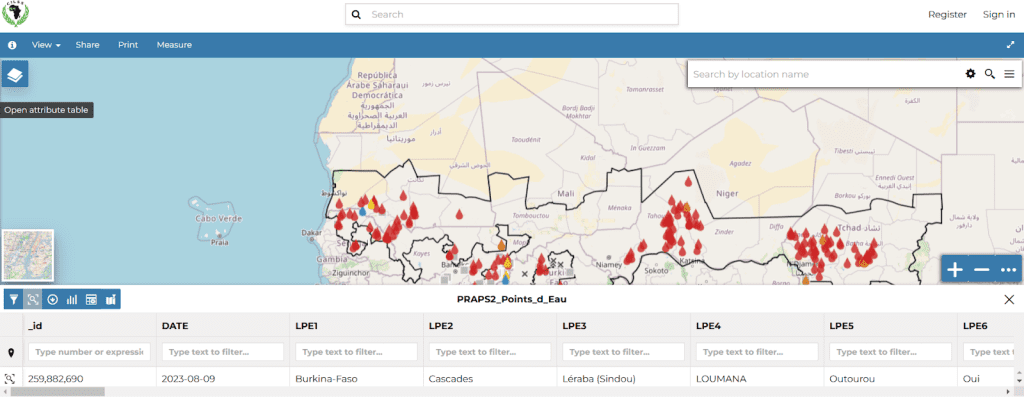This screenshot has height=397, width=1024.
Task: Zoom out on the map
Action: pyautogui.click(x=982, y=269)
